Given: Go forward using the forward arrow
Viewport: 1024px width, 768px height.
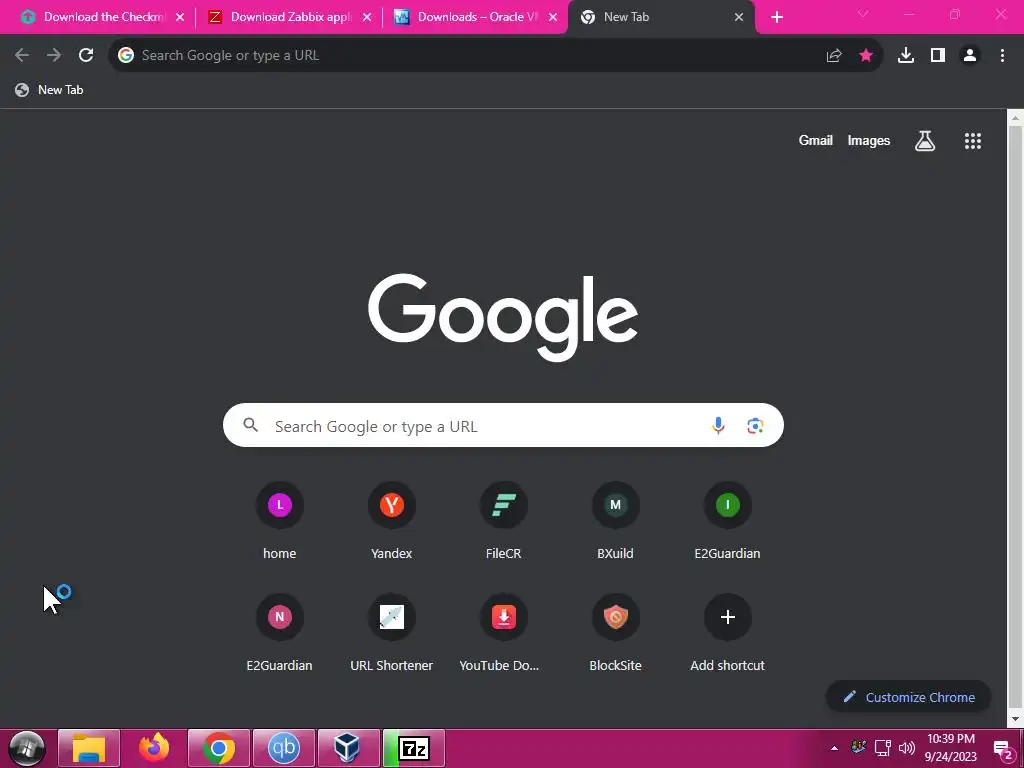Looking at the screenshot, I should click(54, 56).
